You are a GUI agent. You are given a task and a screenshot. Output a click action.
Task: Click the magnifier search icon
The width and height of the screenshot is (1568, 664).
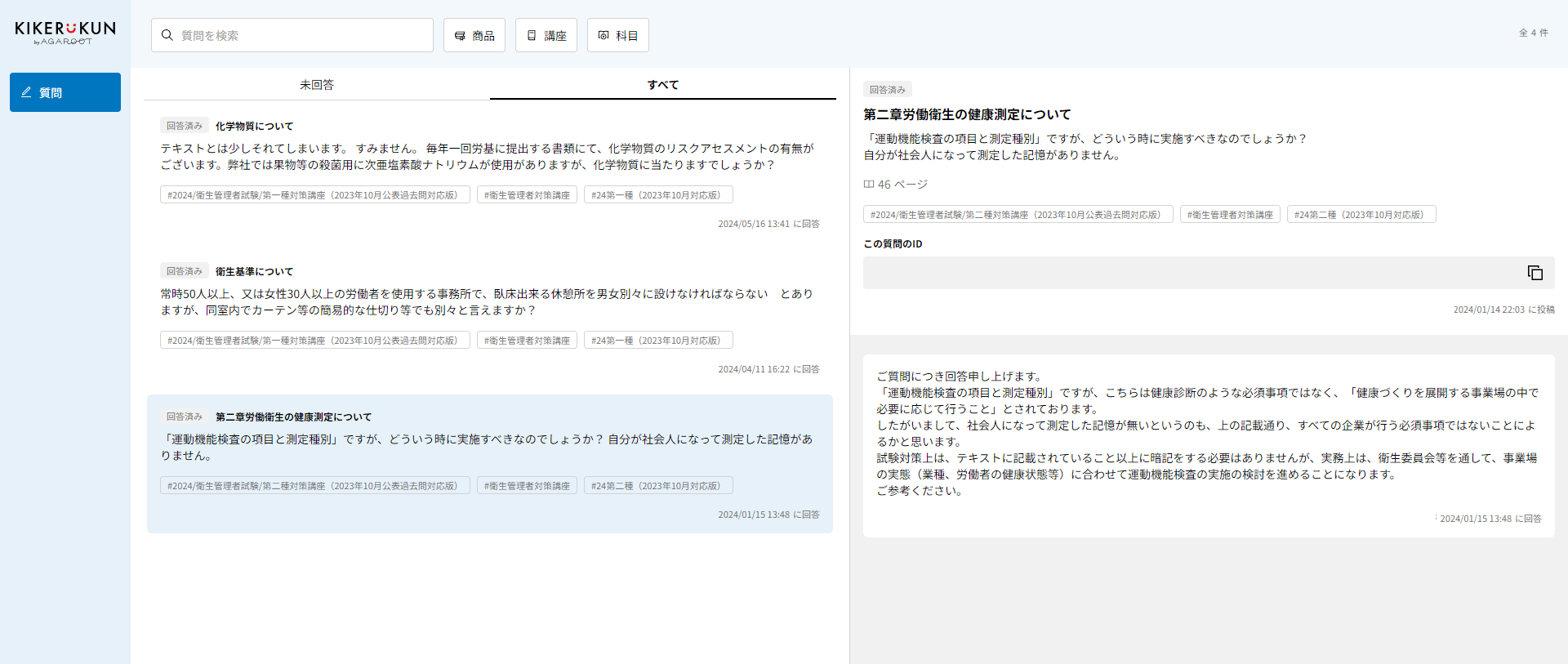[167, 35]
